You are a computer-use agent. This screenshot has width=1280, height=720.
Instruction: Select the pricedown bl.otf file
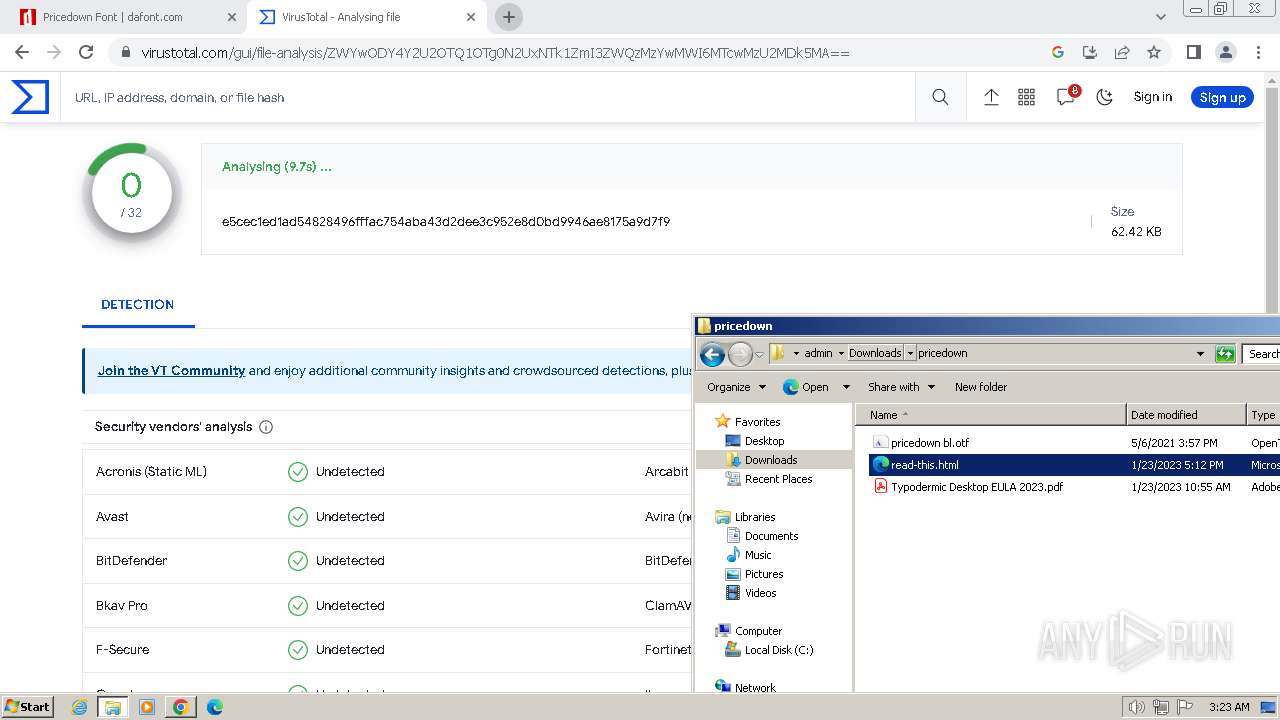[x=930, y=442]
